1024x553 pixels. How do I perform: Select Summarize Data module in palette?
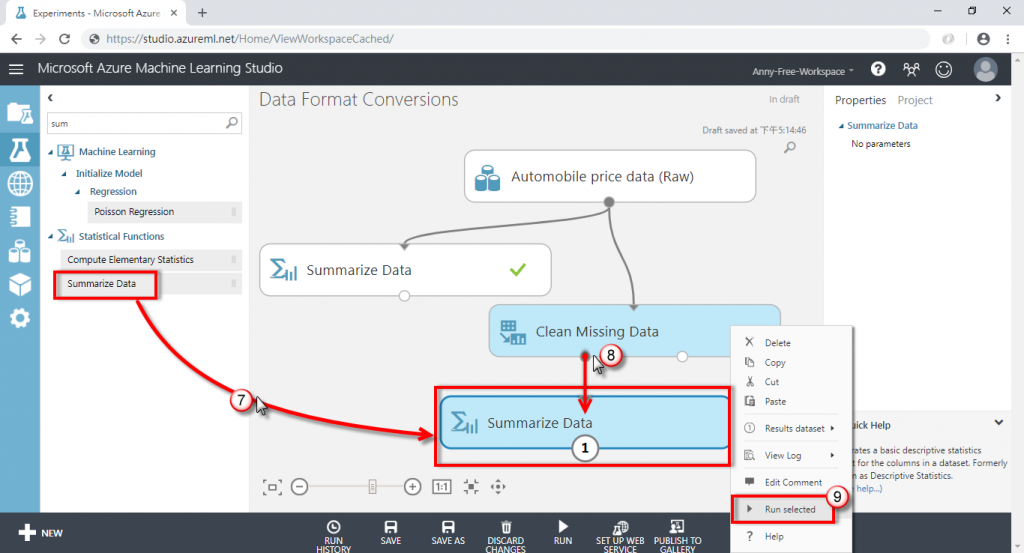click(x=151, y=283)
